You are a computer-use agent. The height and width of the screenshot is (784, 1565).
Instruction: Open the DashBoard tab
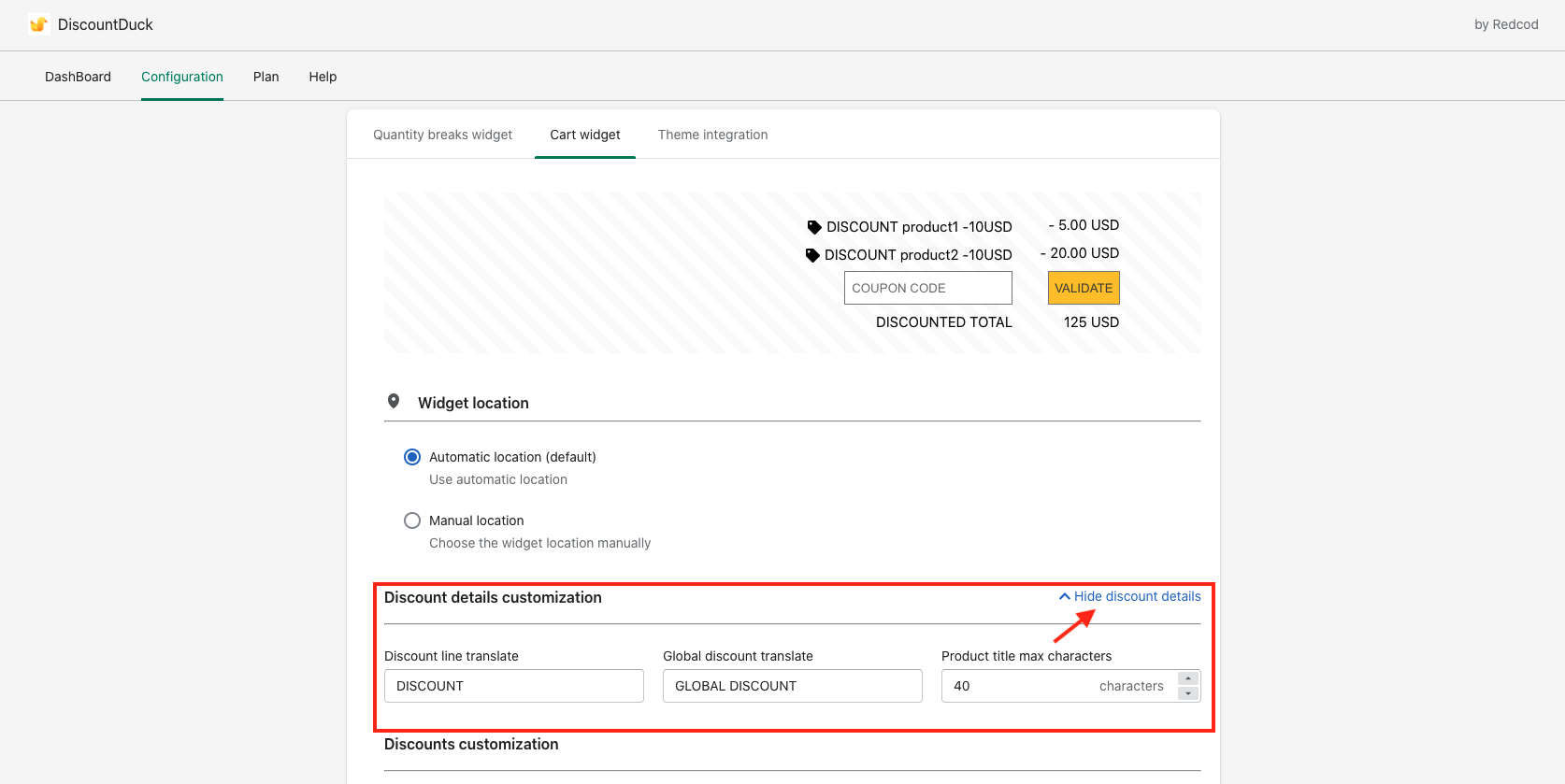78,77
